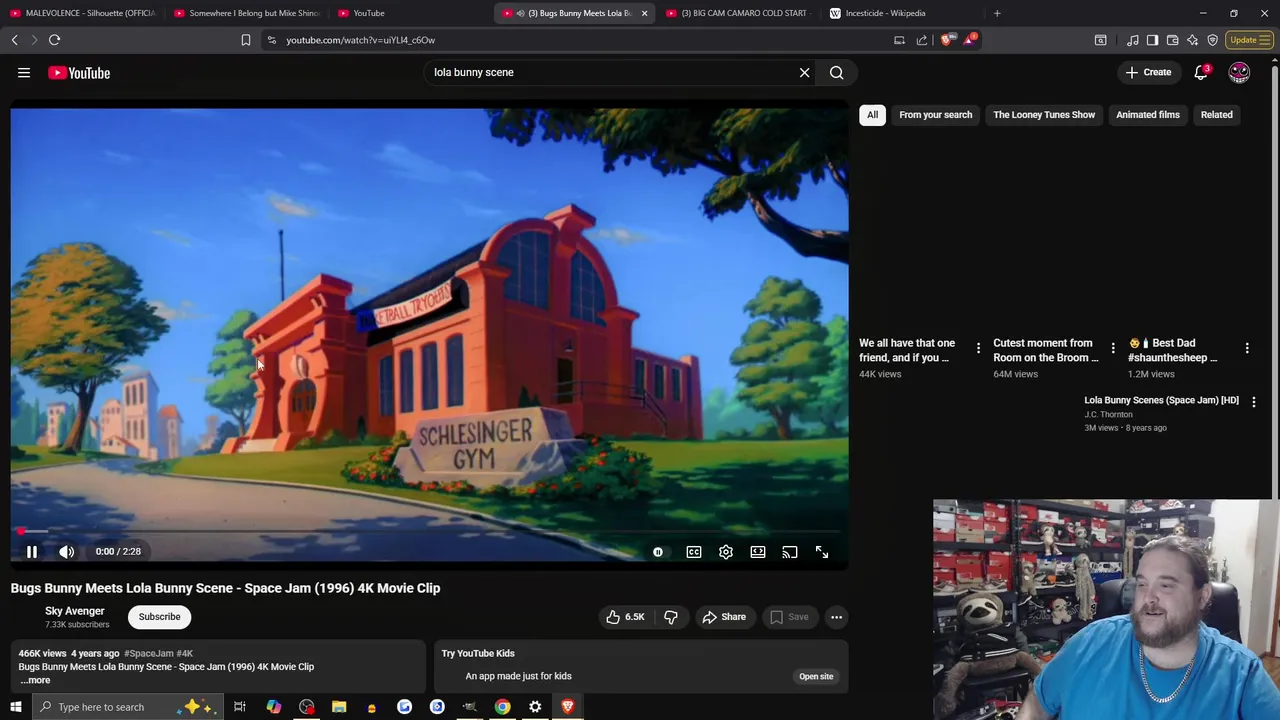Select 'The Looney Tunes Show' chip
The height and width of the screenshot is (720, 1280).
[1044, 115]
